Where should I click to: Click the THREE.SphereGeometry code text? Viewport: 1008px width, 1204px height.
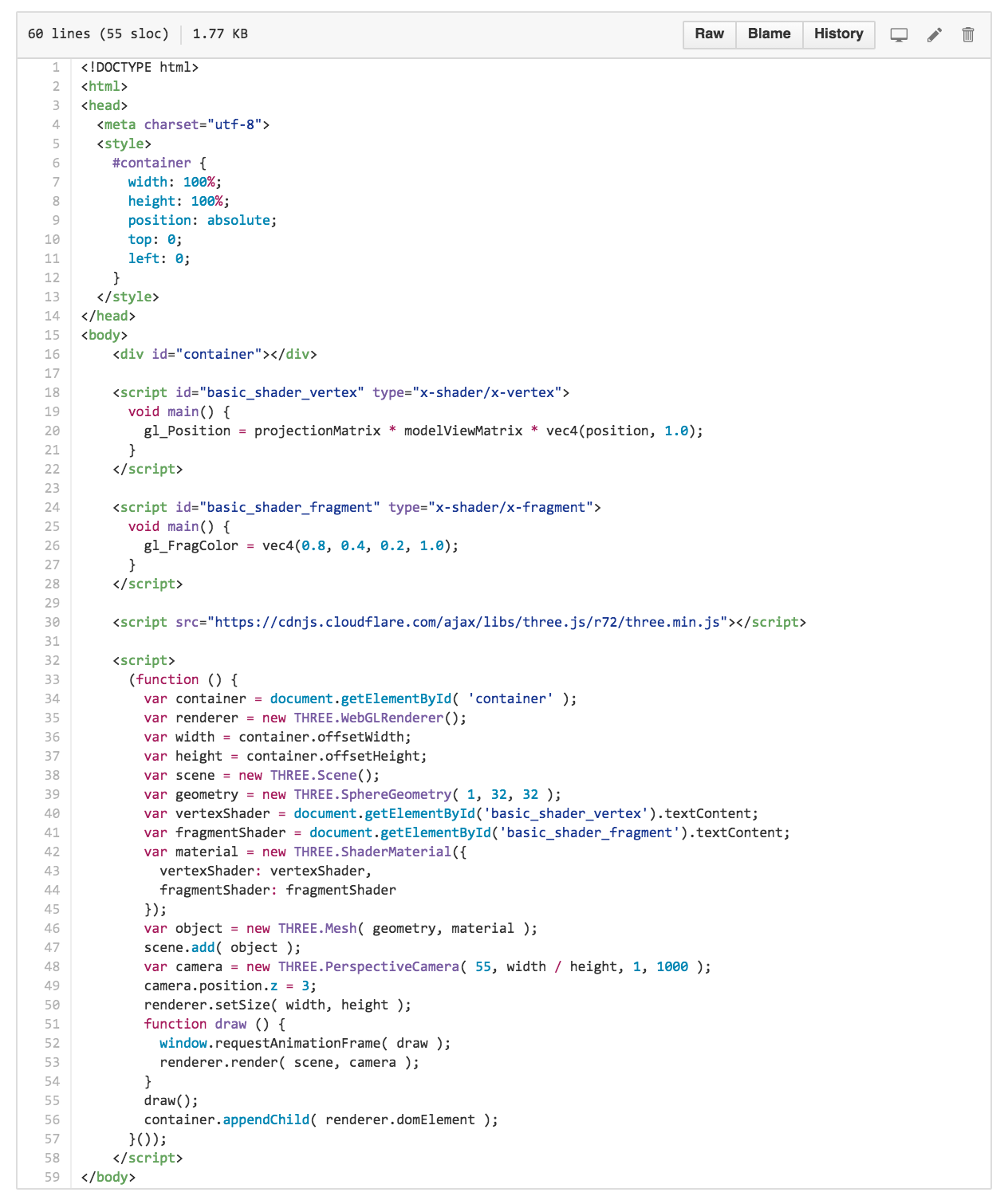[372, 794]
